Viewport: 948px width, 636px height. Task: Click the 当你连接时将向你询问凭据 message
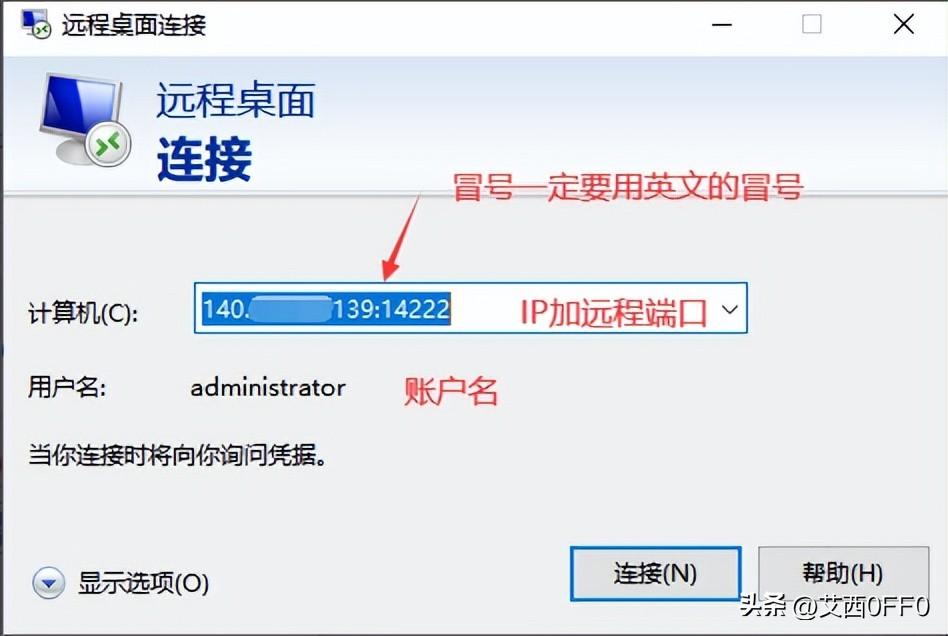pos(178,455)
